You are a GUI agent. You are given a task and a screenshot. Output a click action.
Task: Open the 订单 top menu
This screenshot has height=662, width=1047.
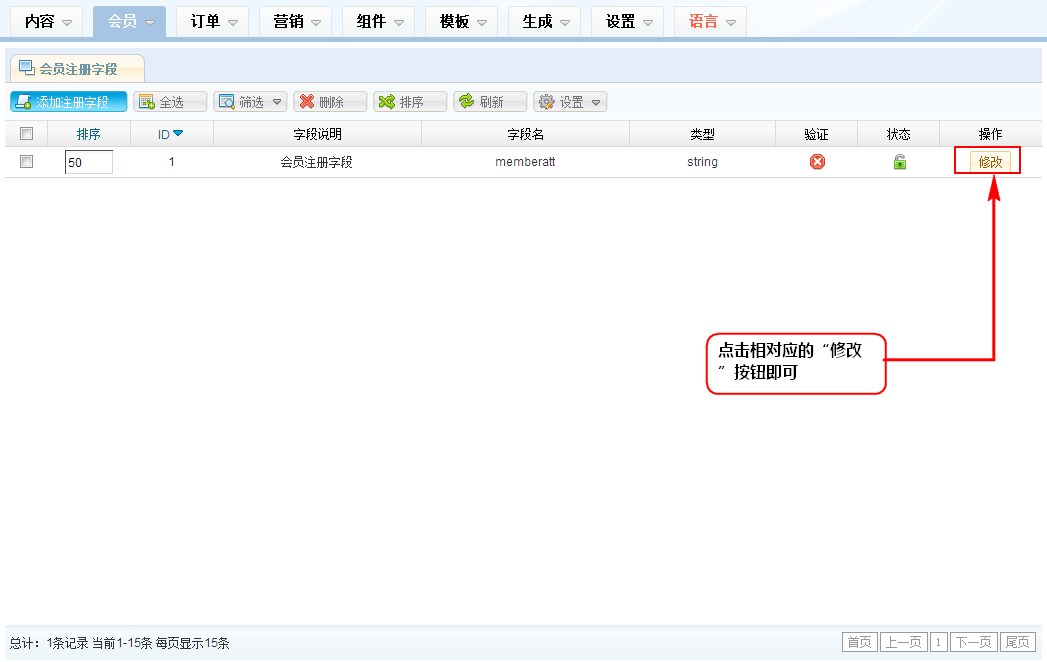(x=213, y=22)
